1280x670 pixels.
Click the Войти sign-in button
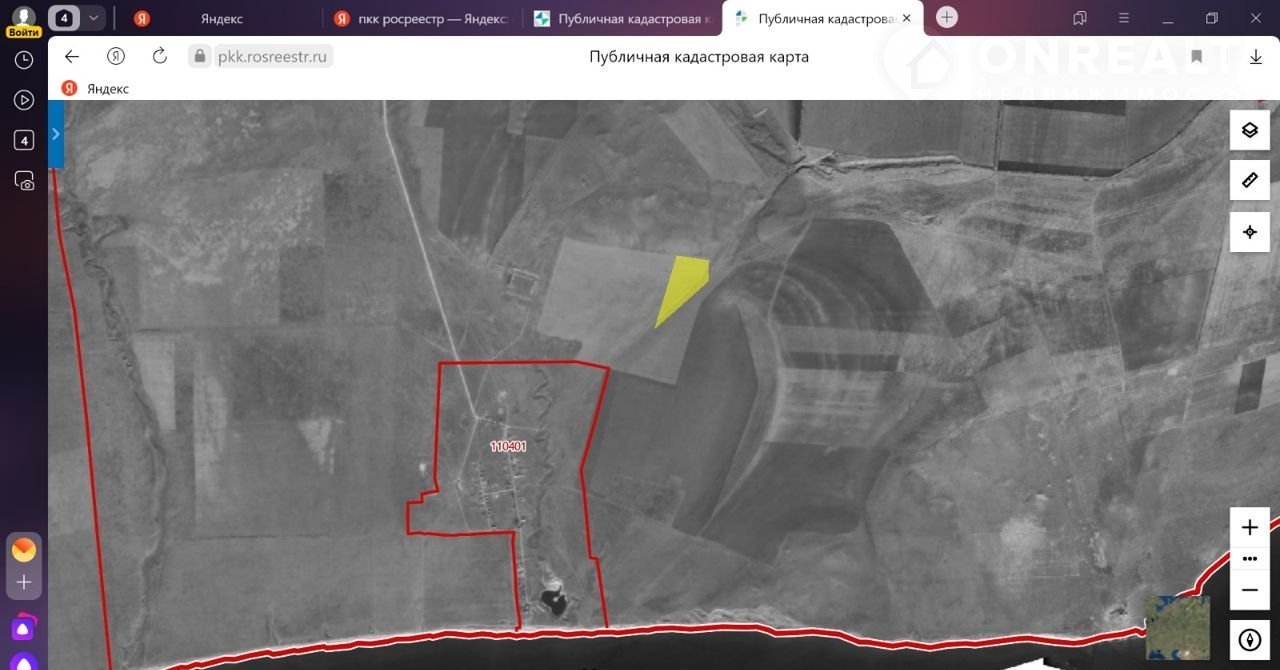[23, 32]
